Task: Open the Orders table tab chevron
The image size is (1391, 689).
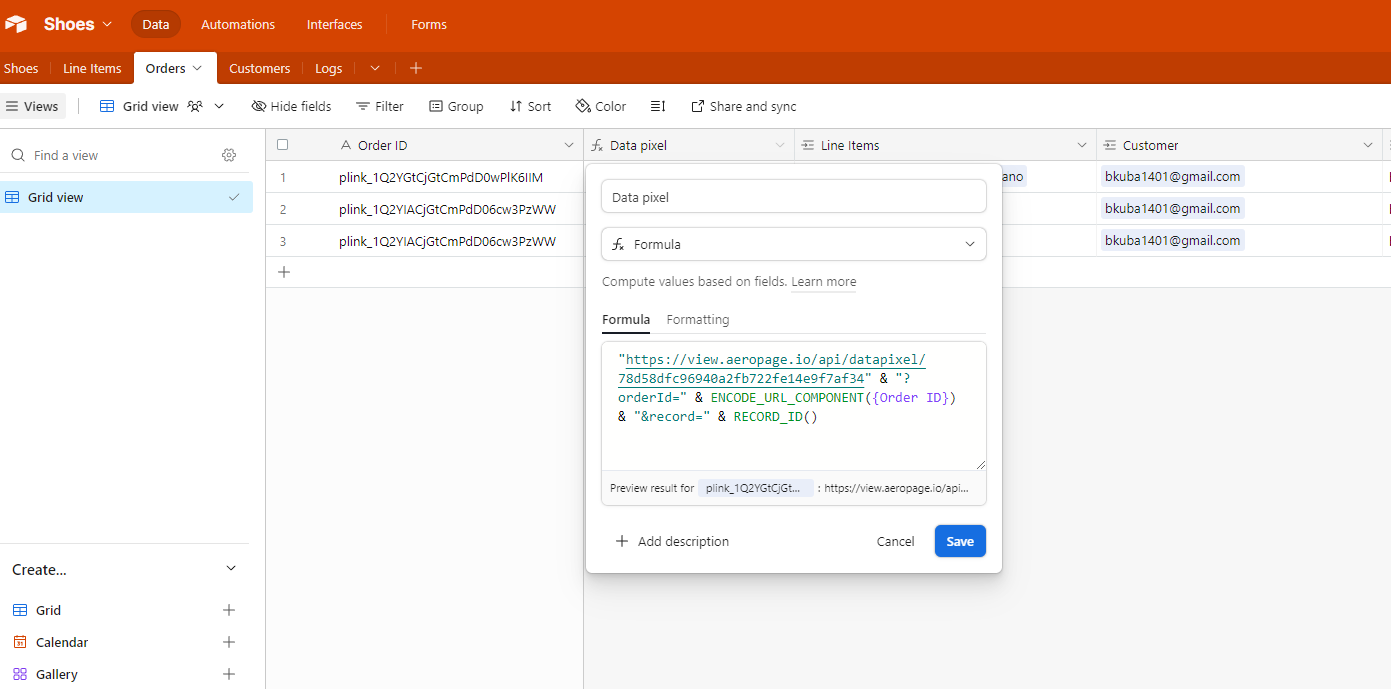Action: click(197, 68)
